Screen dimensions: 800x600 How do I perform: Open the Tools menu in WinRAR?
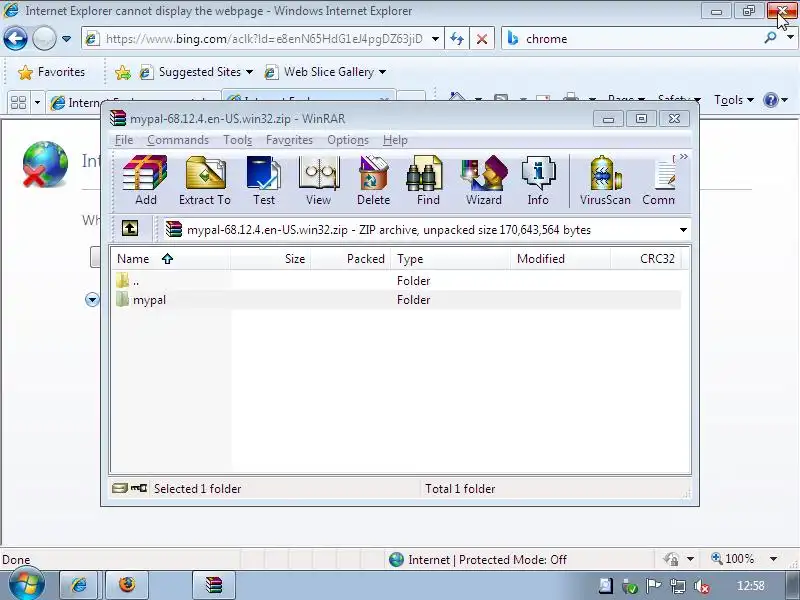pyautogui.click(x=238, y=140)
